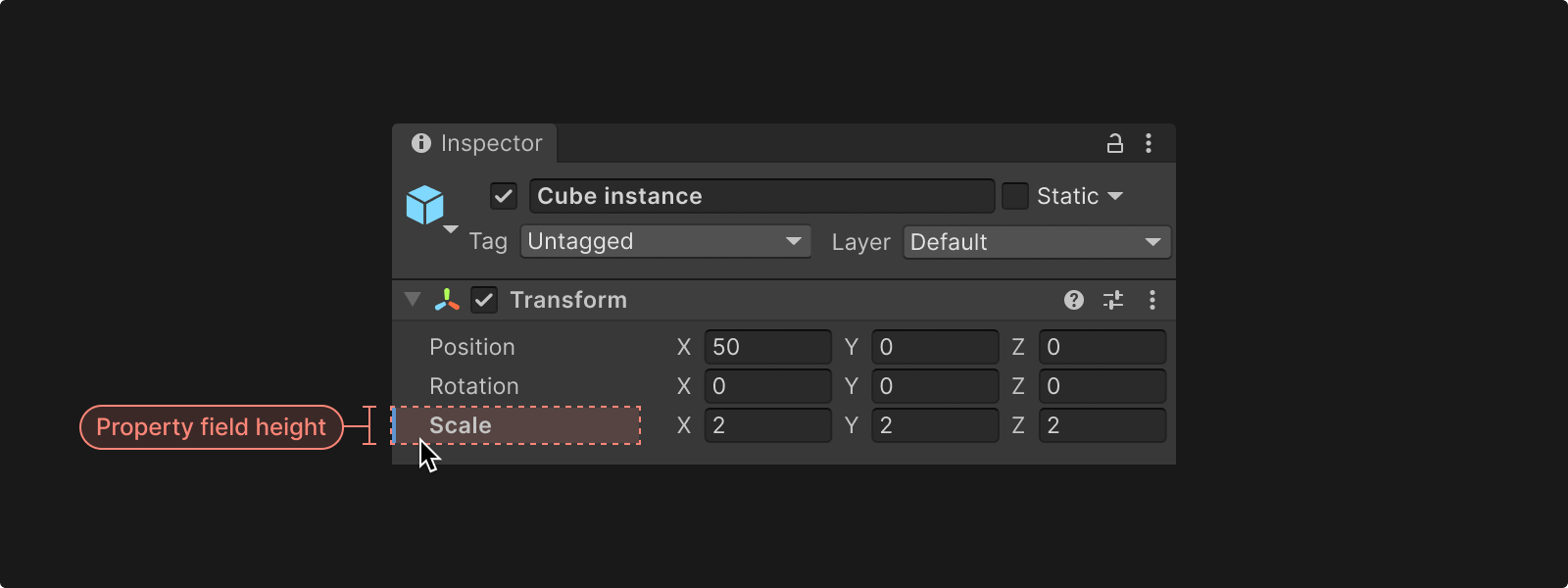
Task: Open the Inspector panel kebab menu
Action: [1149, 144]
